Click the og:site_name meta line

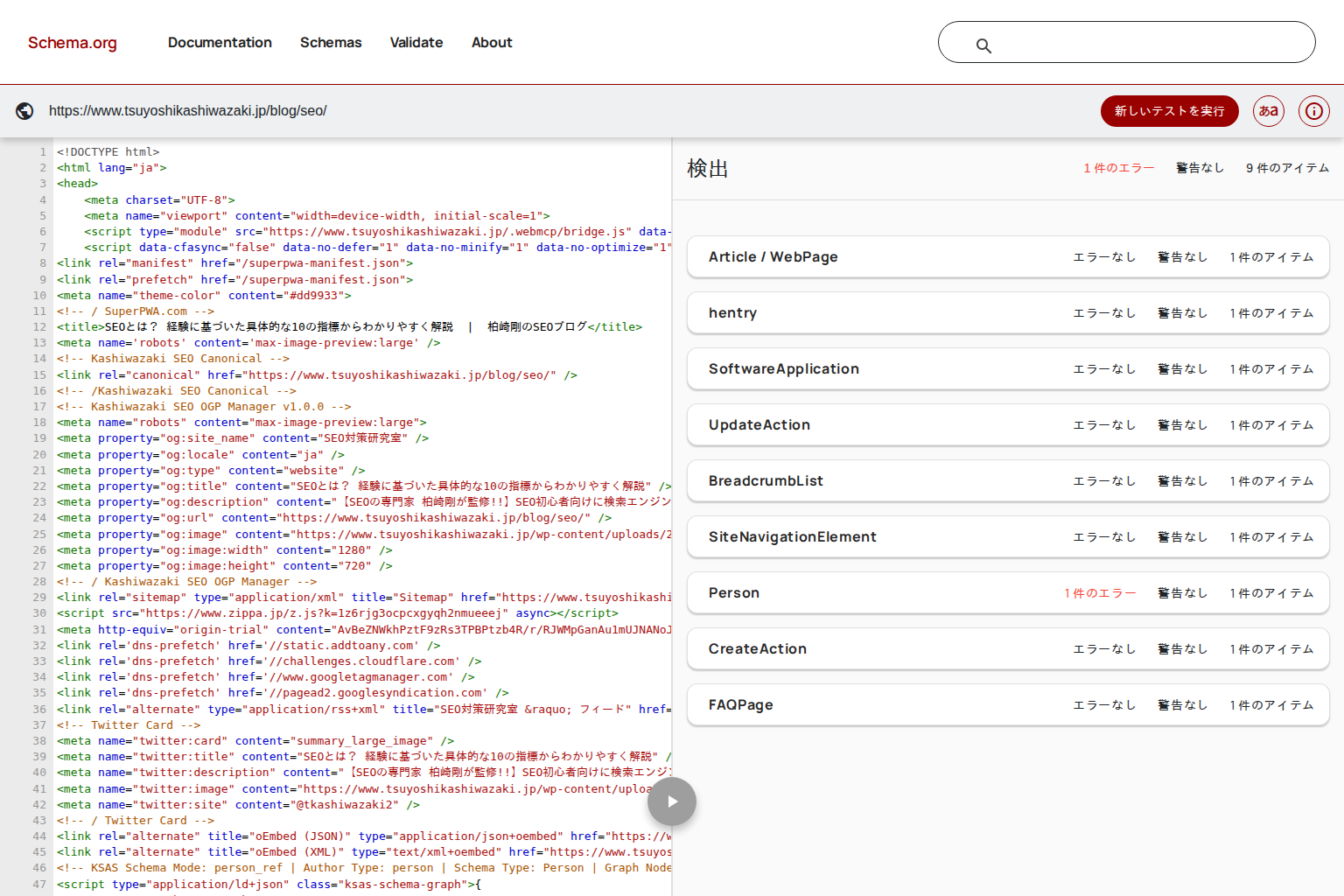[x=243, y=438]
